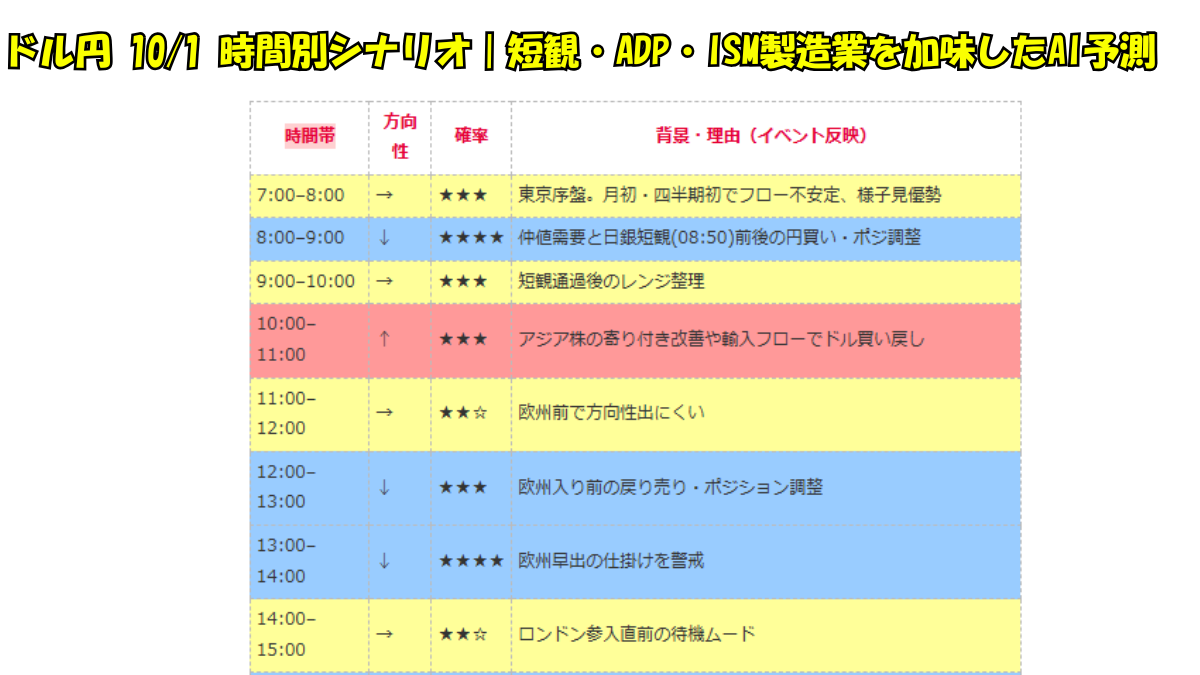Select the 7:00–8:00 time slot cell
Screen dimensions: 1200x675
301,195
